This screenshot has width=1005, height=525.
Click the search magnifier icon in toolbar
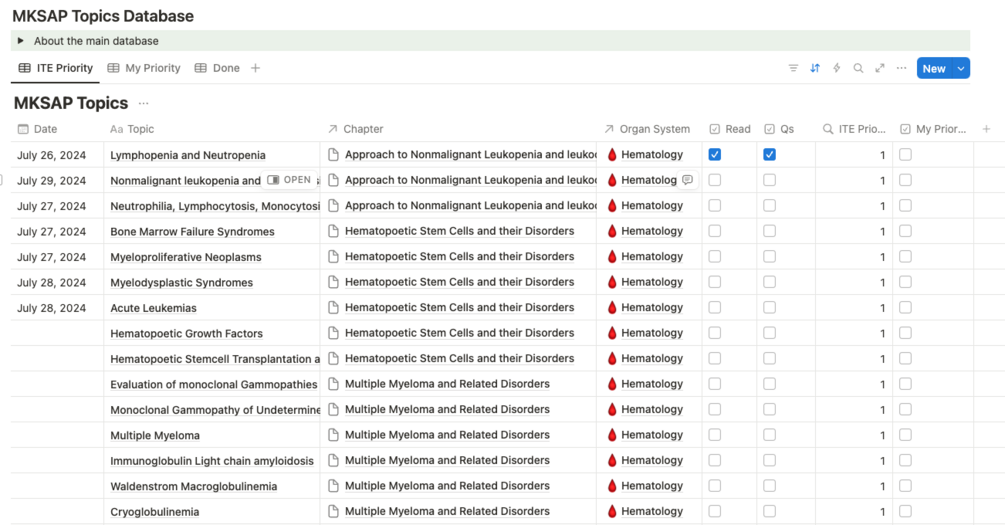(858, 68)
